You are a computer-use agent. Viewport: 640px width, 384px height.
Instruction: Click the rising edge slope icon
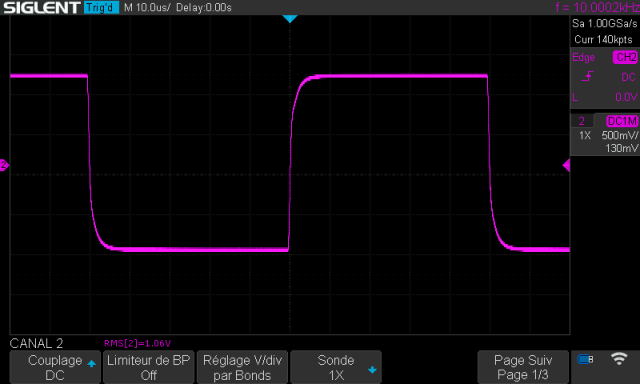click(x=587, y=76)
